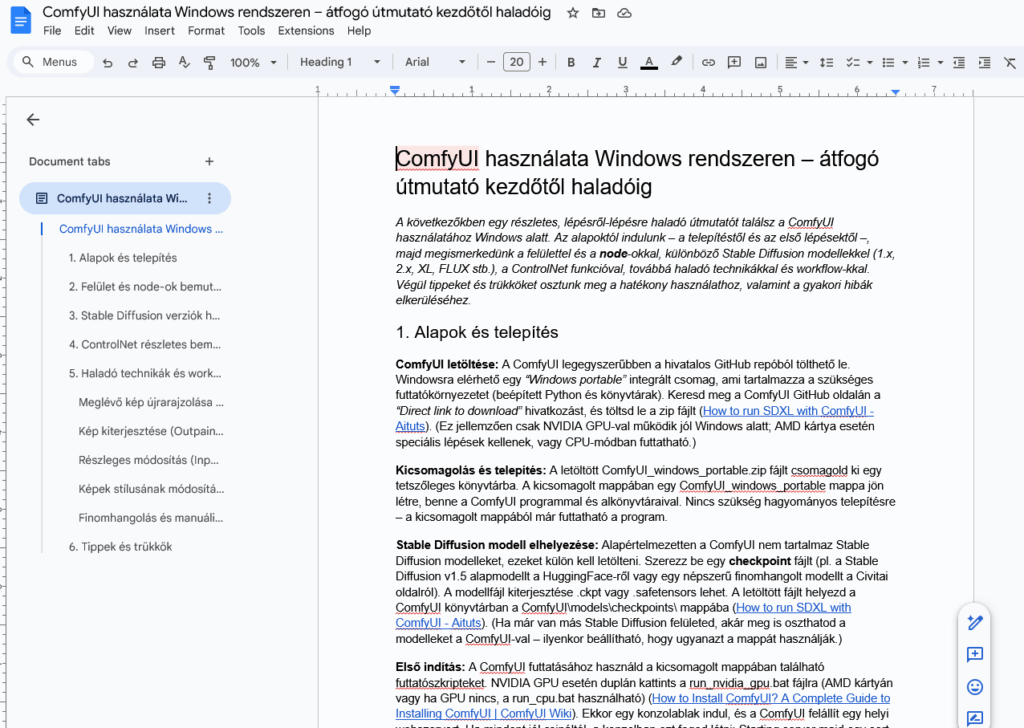The height and width of the screenshot is (728, 1024).
Task: Decrease font size with minus
Action: coord(491,62)
